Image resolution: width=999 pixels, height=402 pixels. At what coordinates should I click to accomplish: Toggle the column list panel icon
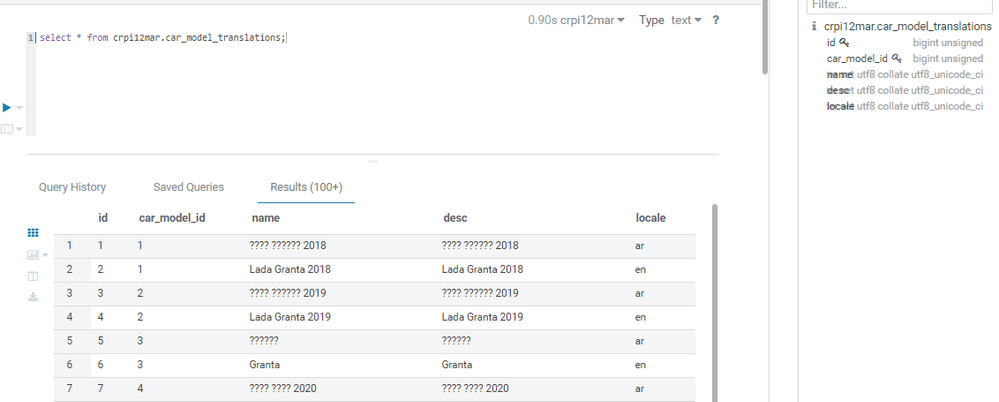click(x=33, y=276)
